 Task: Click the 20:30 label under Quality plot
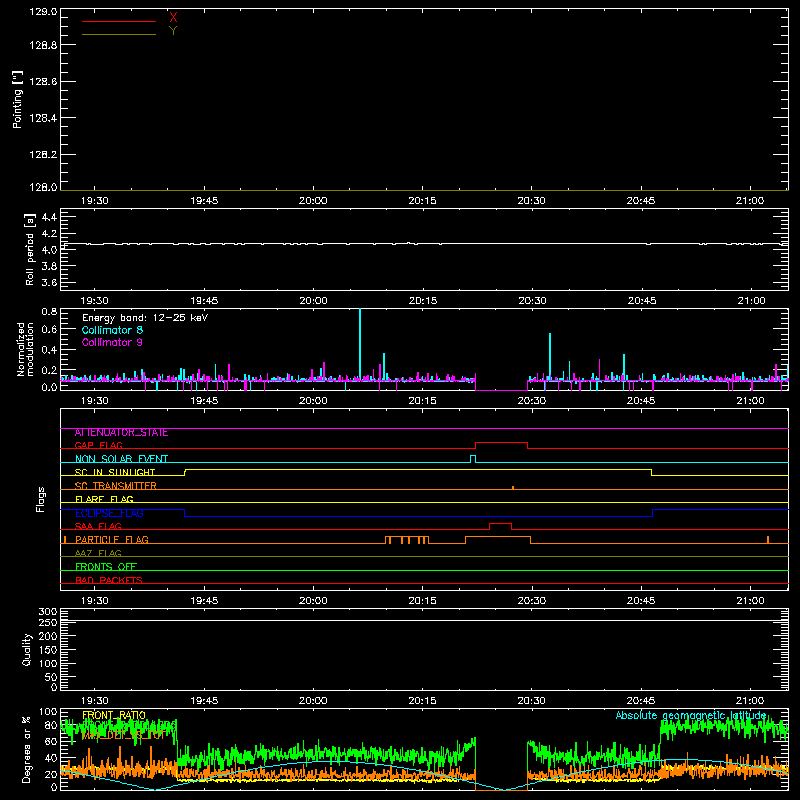tap(532, 701)
